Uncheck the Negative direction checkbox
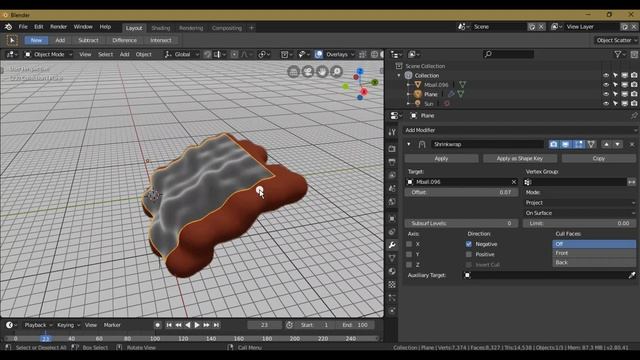Image resolution: width=640 pixels, height=360 pixels. click(469, 244)
